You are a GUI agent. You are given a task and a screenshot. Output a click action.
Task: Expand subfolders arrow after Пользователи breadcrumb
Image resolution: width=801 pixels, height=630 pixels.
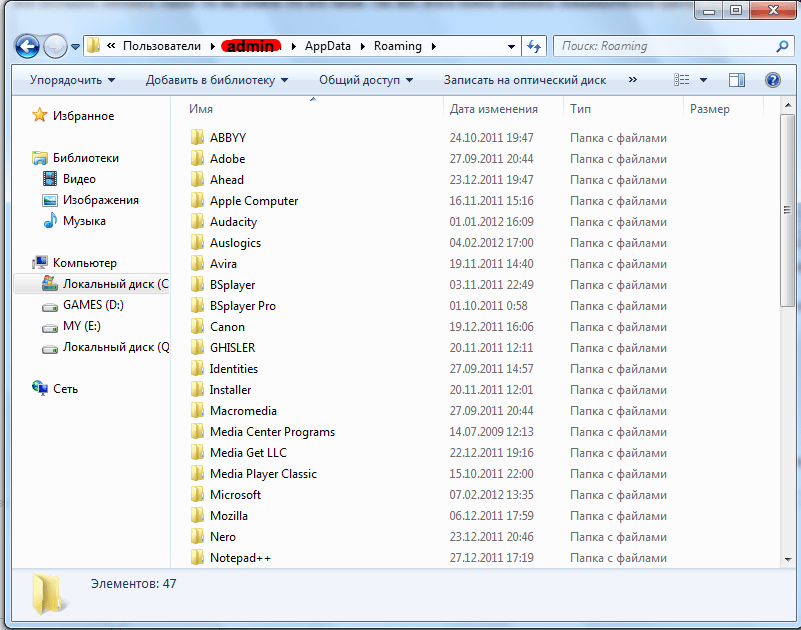[x=212, y=46]
